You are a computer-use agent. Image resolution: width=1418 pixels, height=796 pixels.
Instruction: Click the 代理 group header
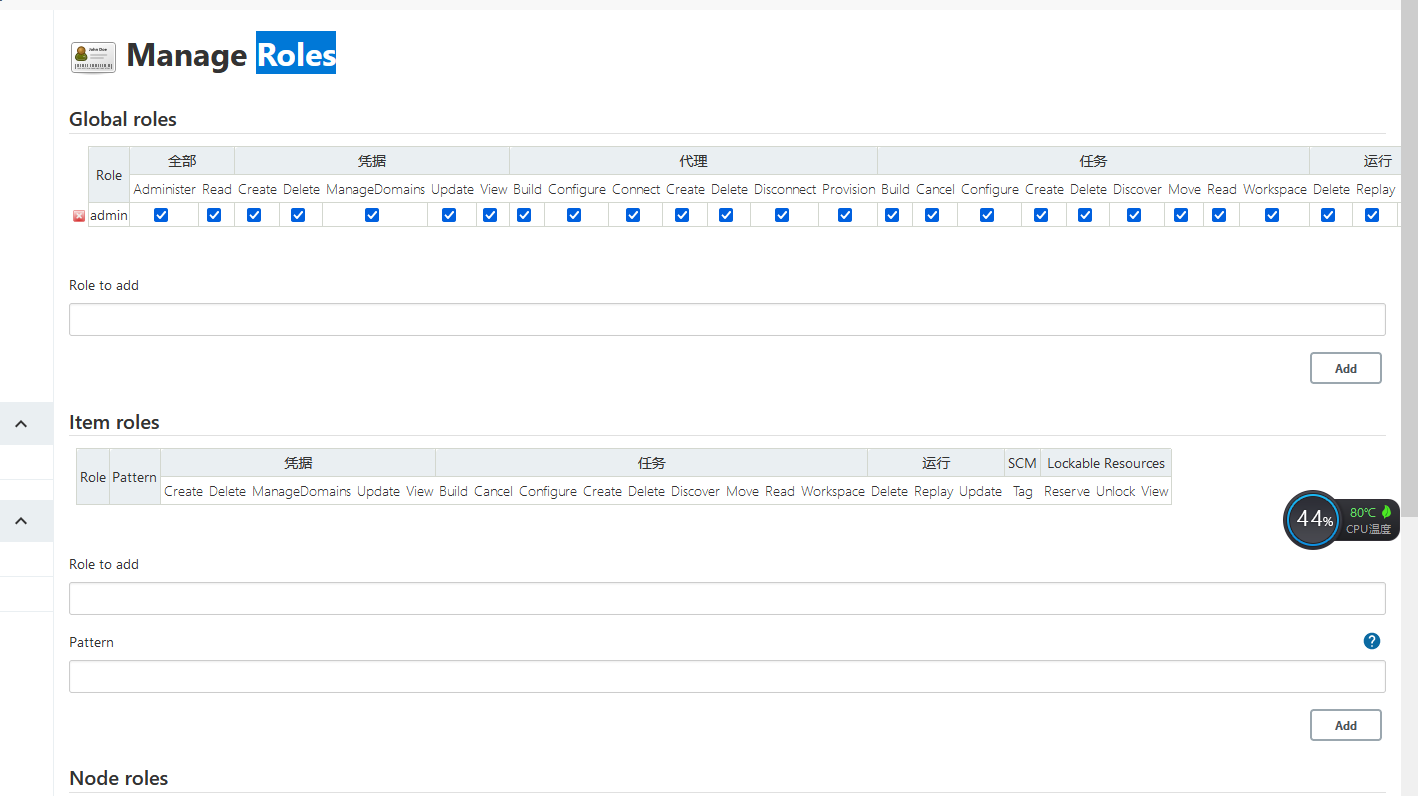point(693,161)
